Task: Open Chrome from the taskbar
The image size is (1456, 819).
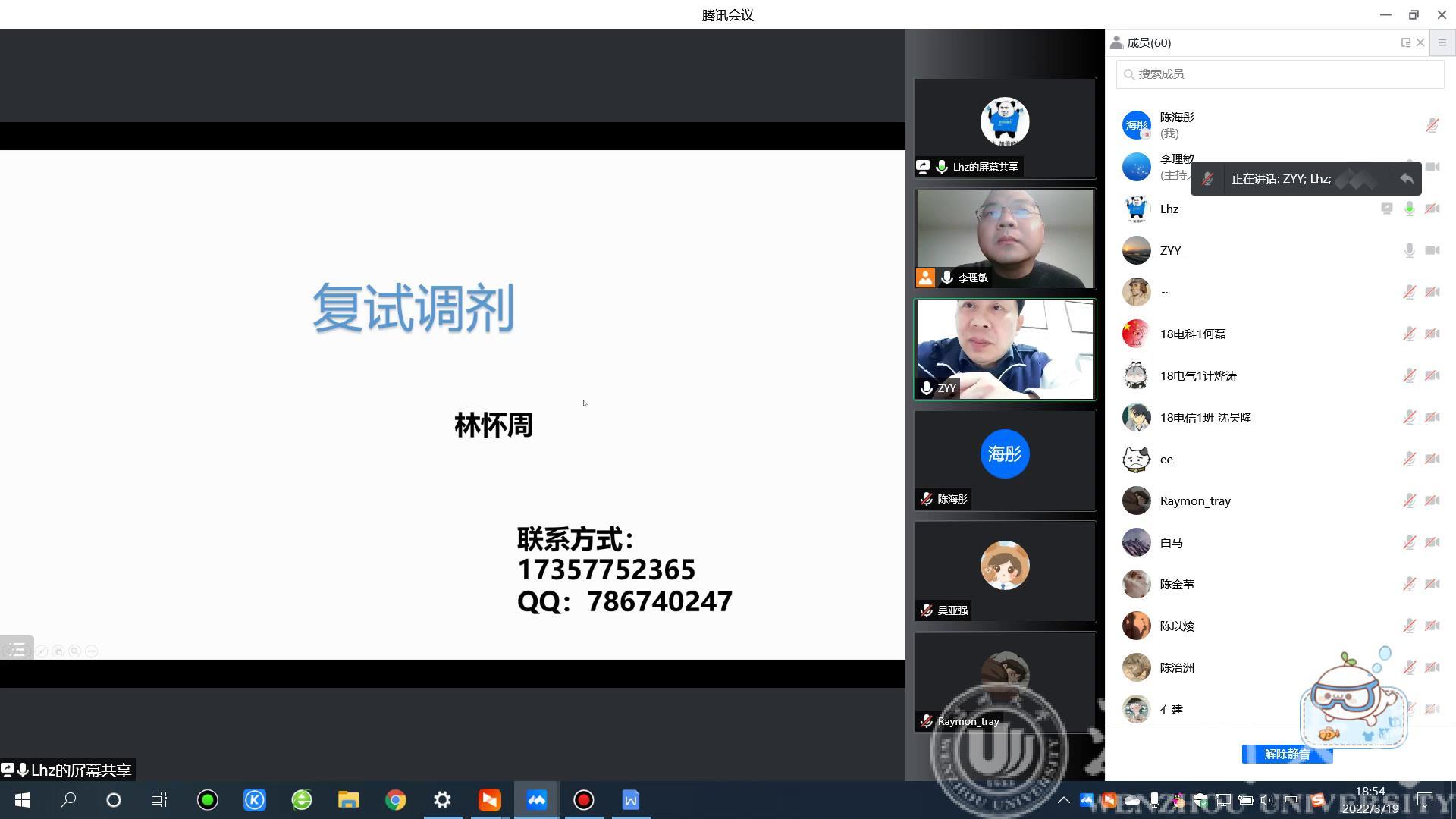Action: (x=395, y=800)
